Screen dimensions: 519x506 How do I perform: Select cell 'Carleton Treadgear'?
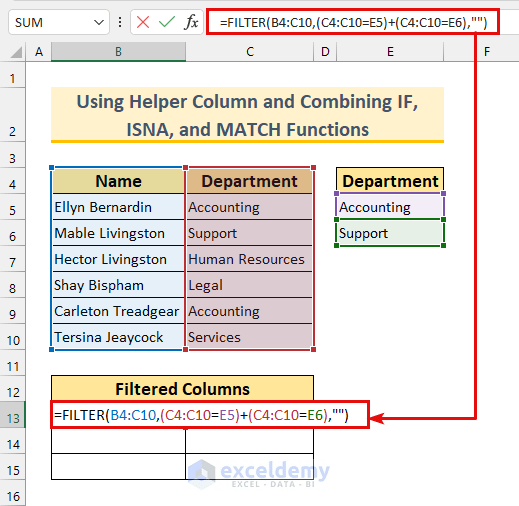118,311
